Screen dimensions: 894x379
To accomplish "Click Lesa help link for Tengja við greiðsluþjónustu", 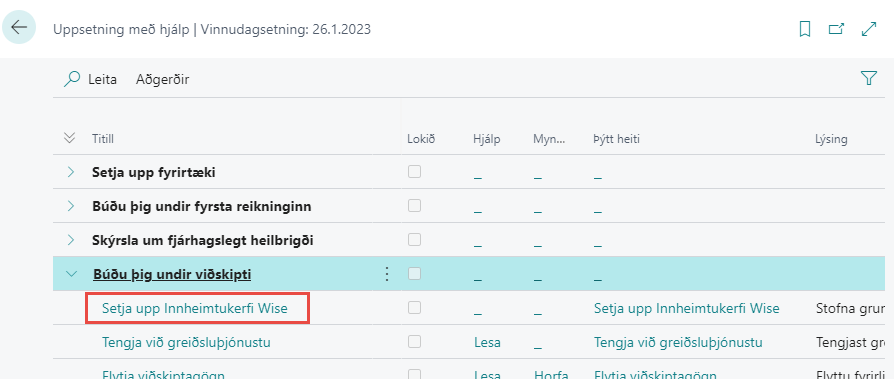I will (x=487, y=343).
